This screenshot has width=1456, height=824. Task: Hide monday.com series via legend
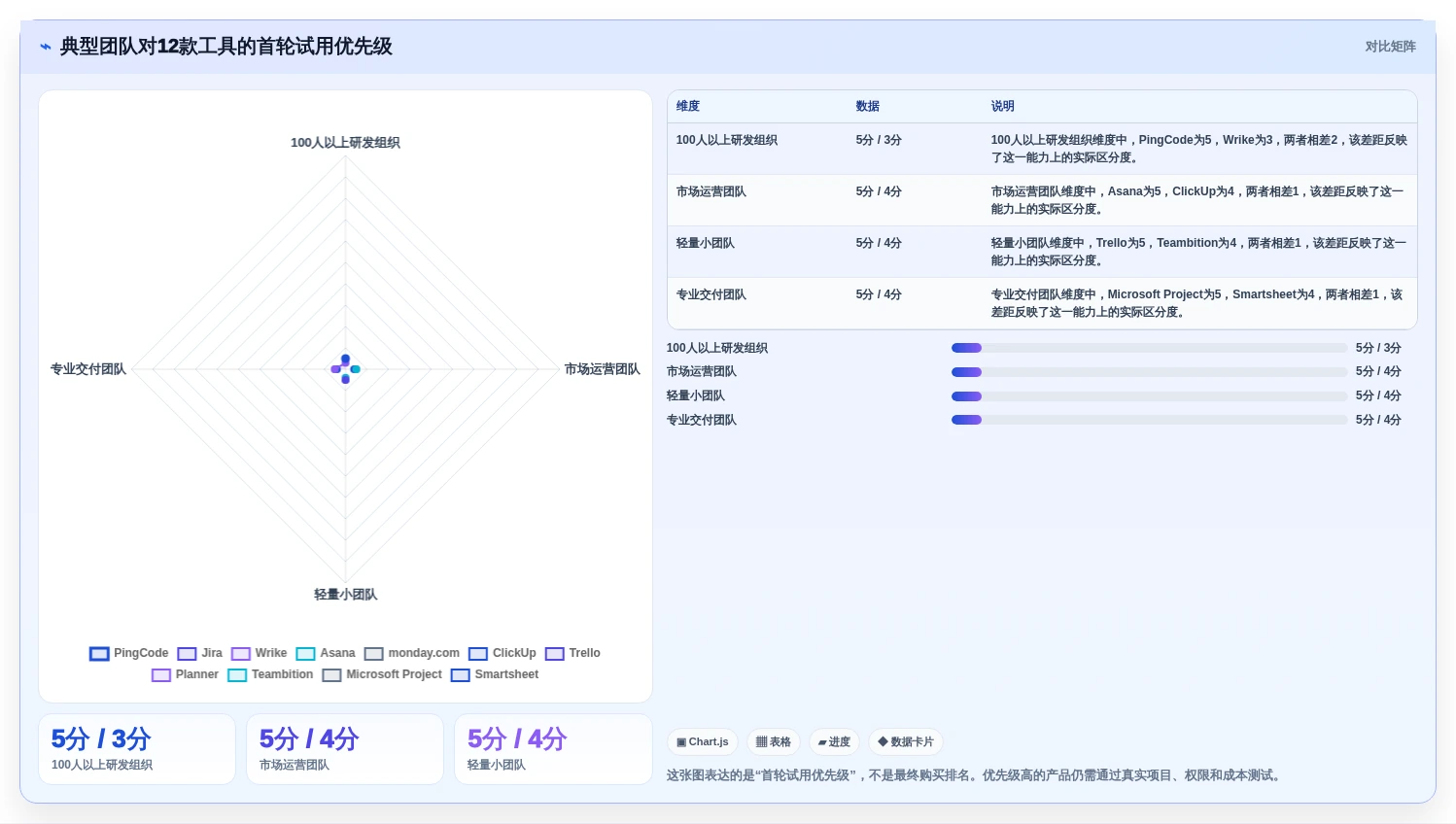click(412, 654)
